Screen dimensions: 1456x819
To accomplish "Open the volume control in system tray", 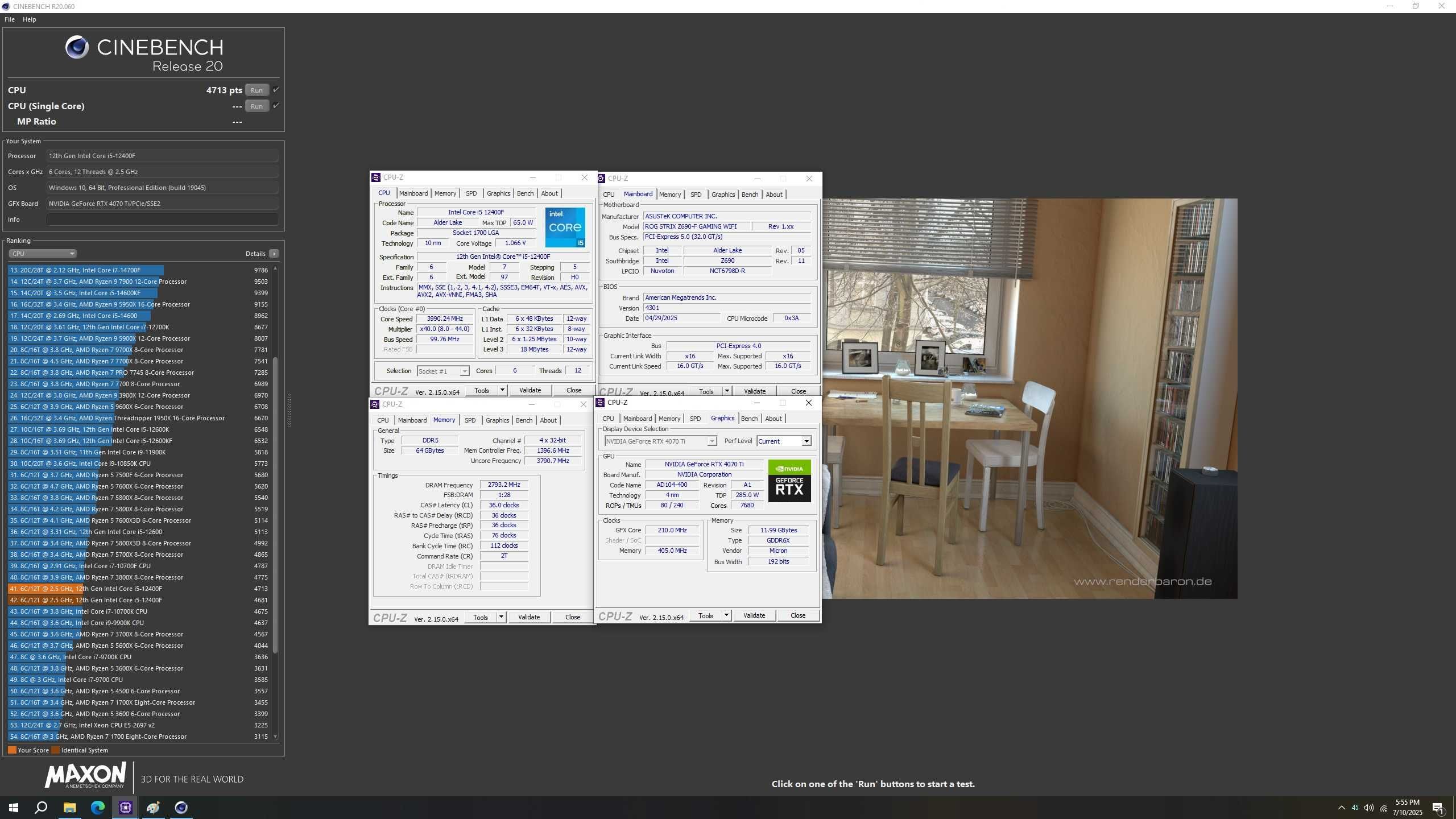I will [x=1368, y=808].
